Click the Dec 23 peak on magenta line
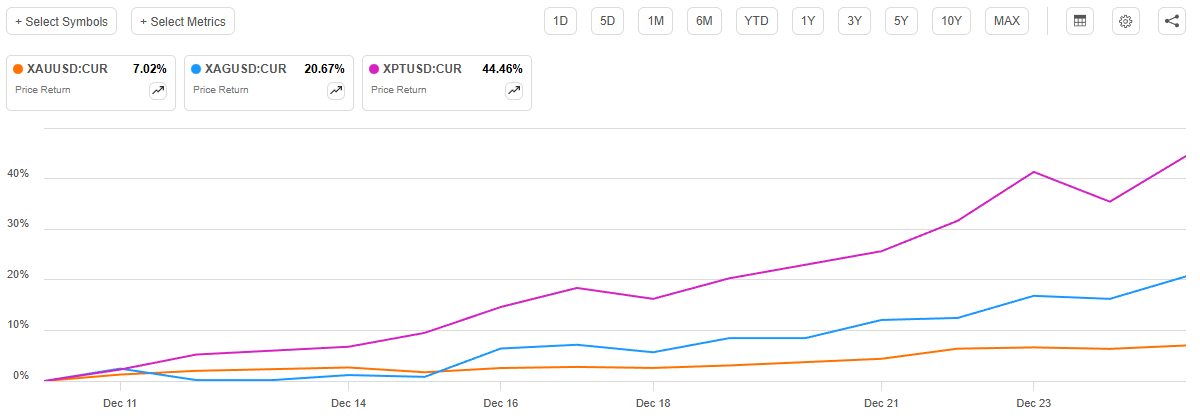Viewport: 1200px width, 420px height. click(x=1032, y=172)
